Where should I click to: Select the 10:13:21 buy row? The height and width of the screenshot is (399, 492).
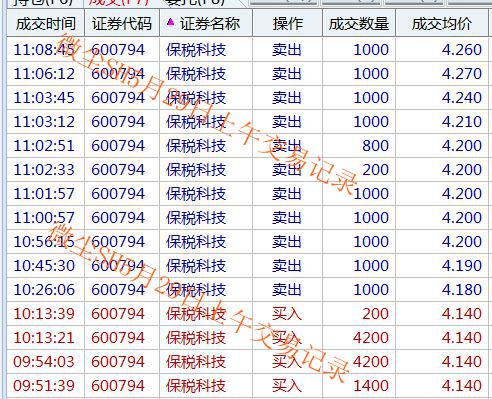[x=247, y=338]
